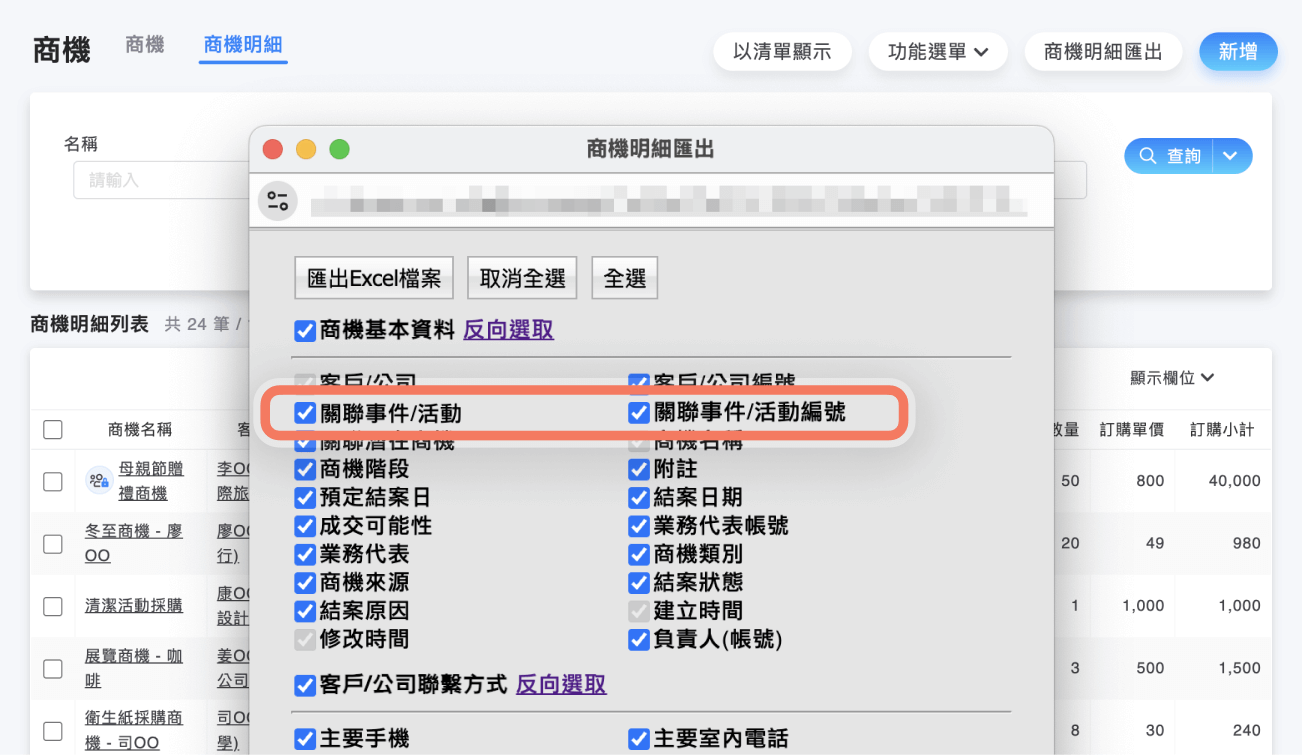This screenshot has width=1302, height=755.
Task: Toggle the 業務代表帳號 checkbox
Action: click(639, 526)
